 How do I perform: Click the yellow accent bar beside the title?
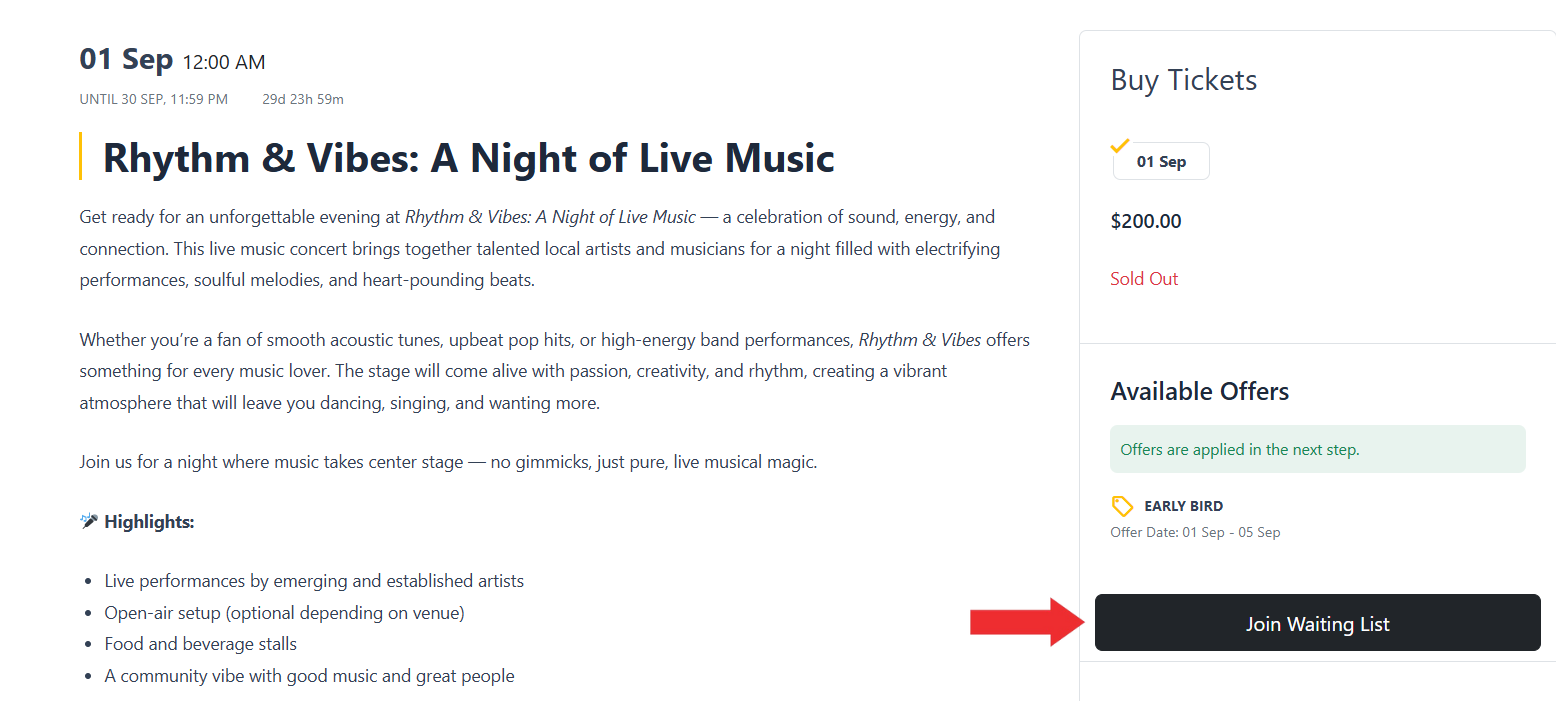pos(81,156)
